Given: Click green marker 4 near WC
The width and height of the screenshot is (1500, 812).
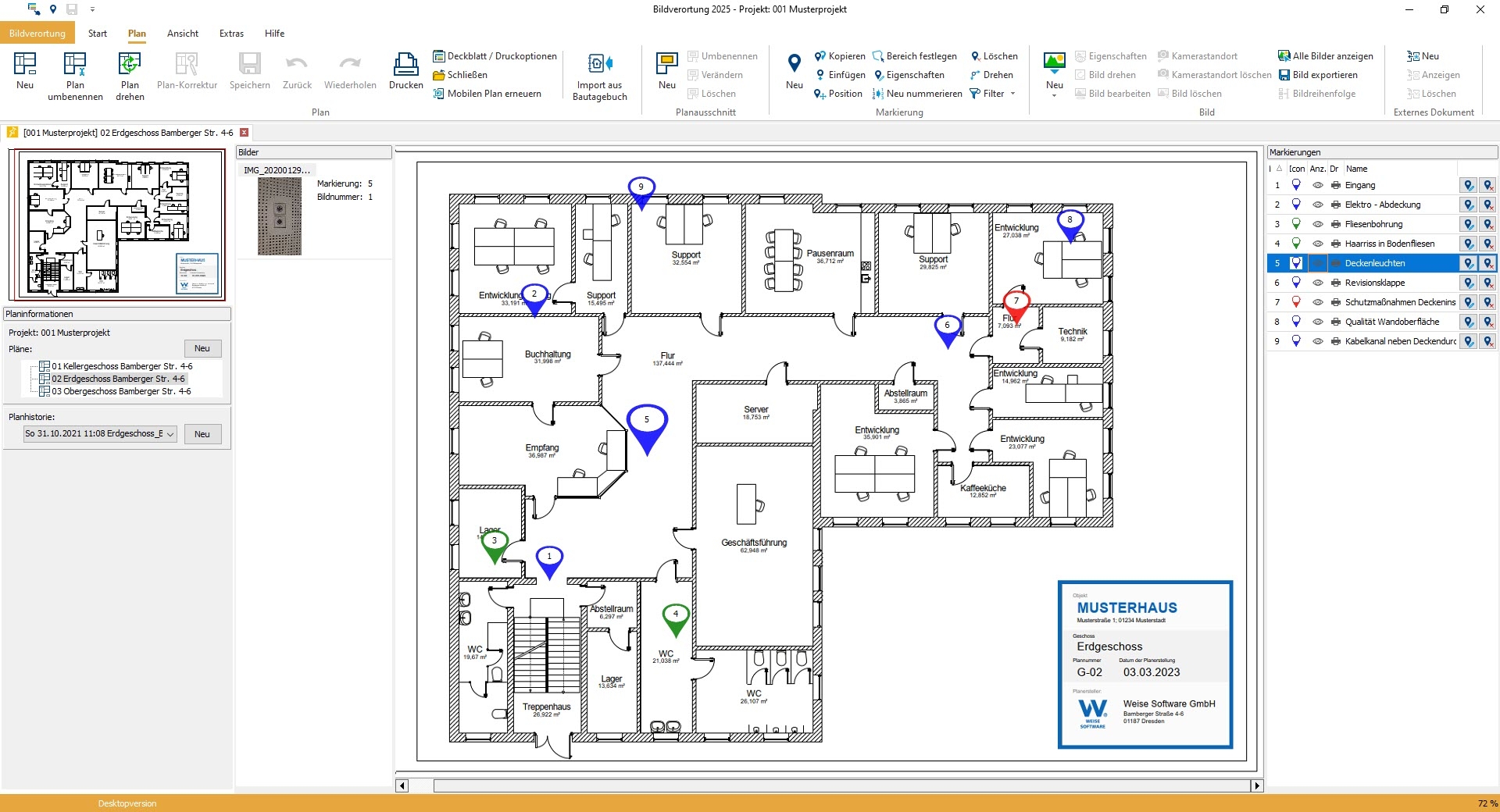Looking at the screenshot, I should pyautogui.click(x=676, y=620).
